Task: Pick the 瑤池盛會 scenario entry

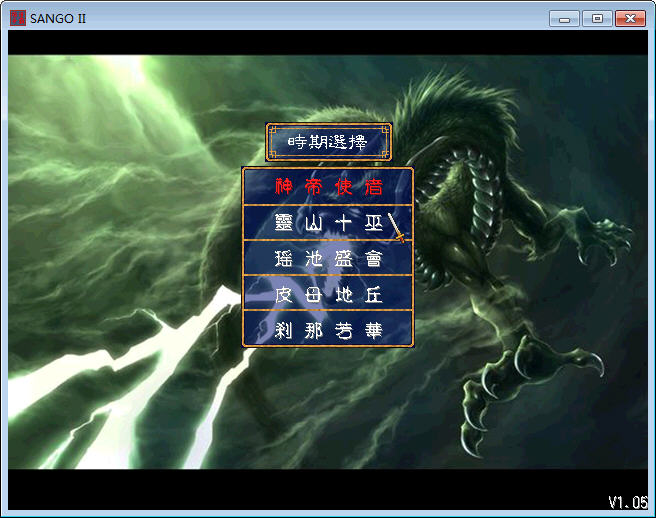Action: point(328,258)
